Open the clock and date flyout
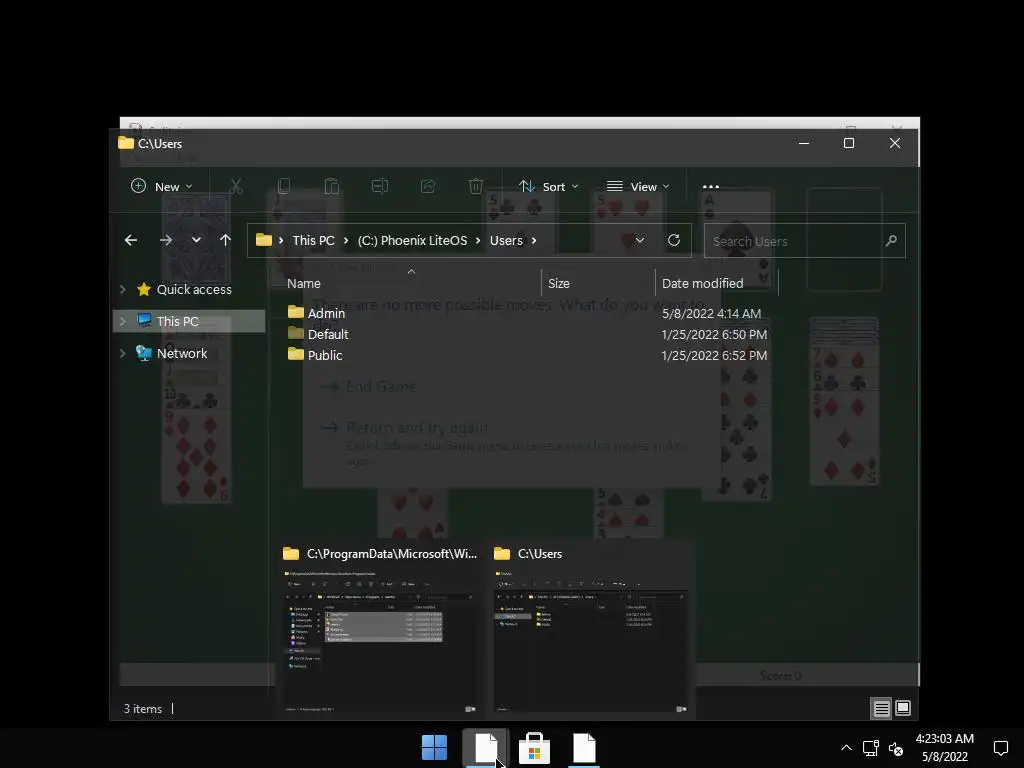Screen dimensions: 1024x768 (944, 748)
